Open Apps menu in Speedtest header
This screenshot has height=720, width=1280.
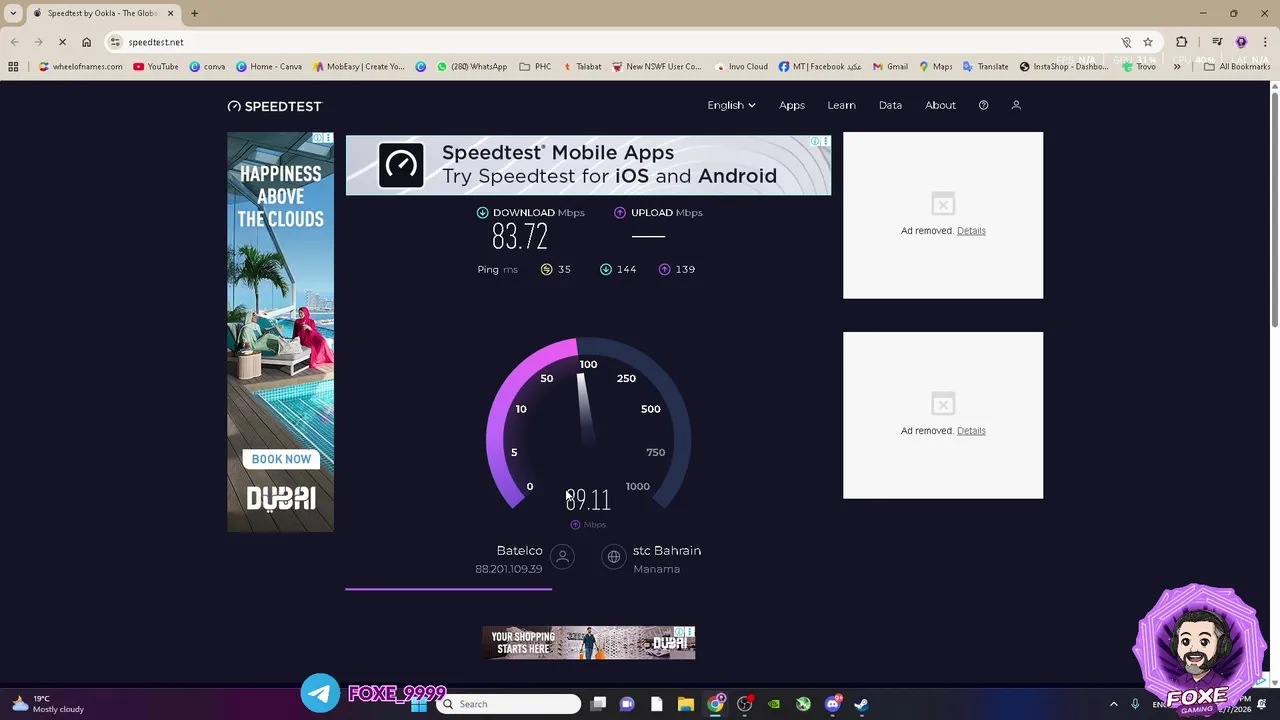(792, 105)
